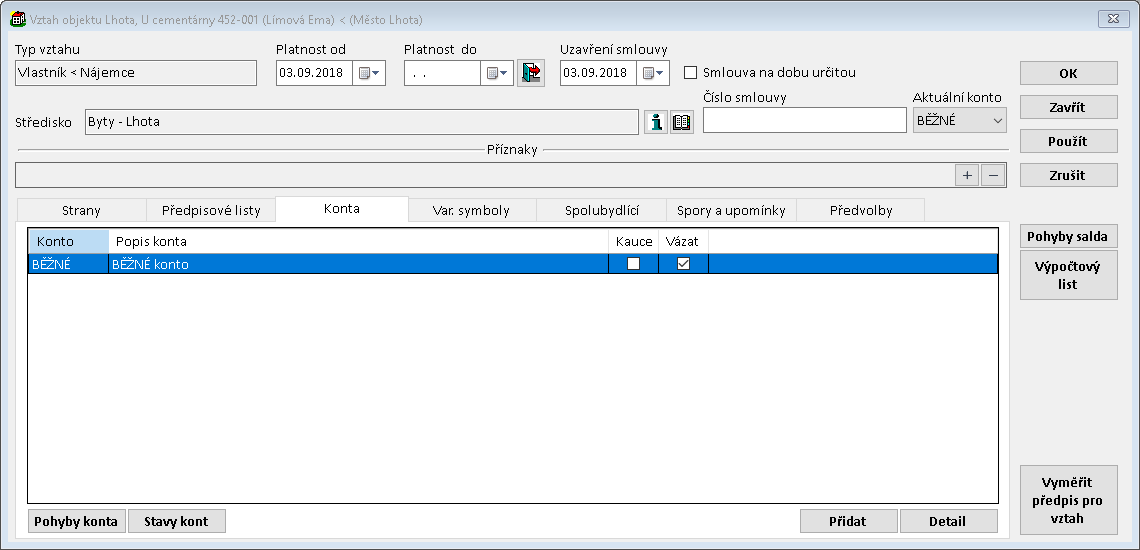Click the app icon in the title bar

click(x=17, y=19)
